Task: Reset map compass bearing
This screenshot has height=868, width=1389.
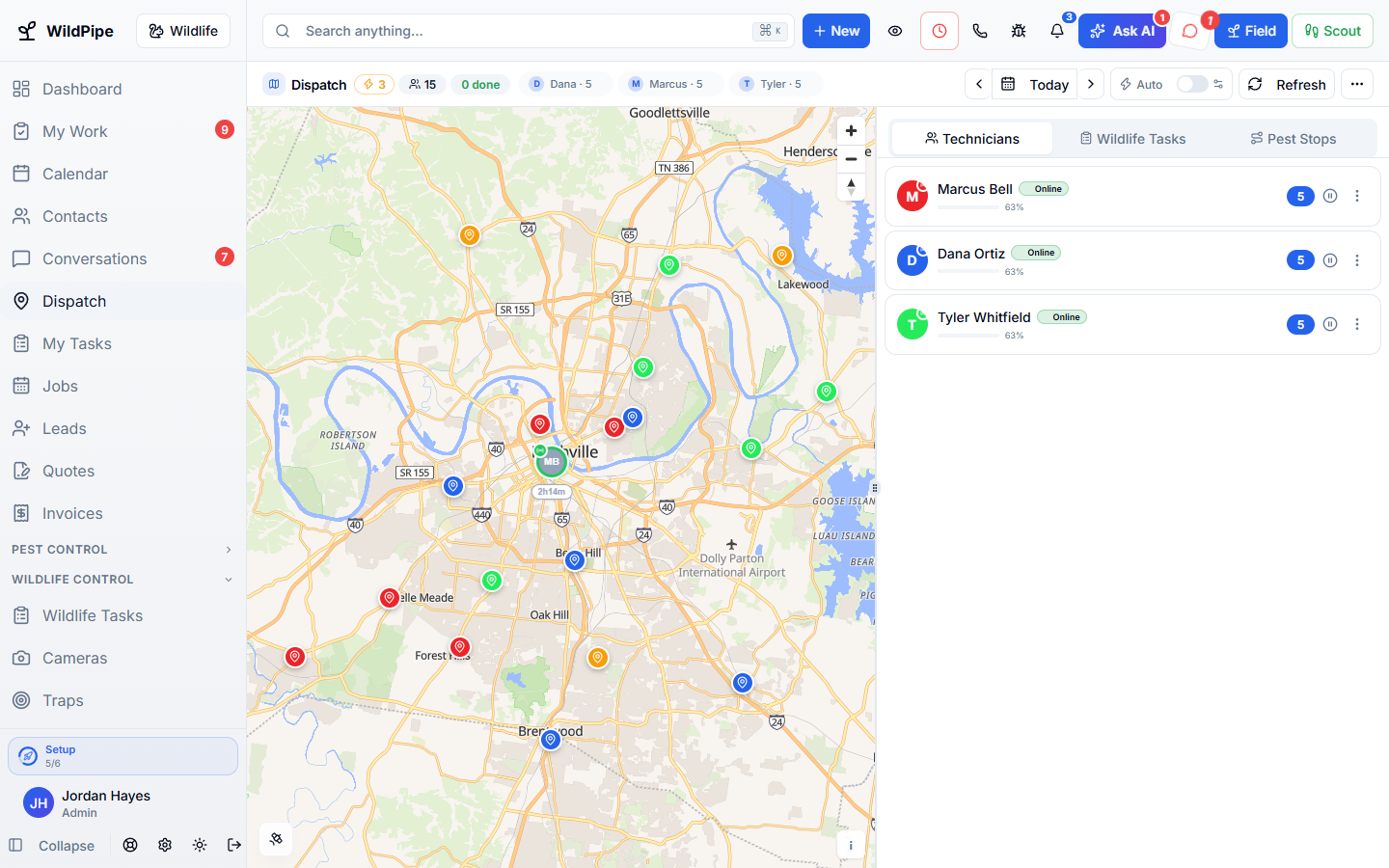Action: (851, 186)
